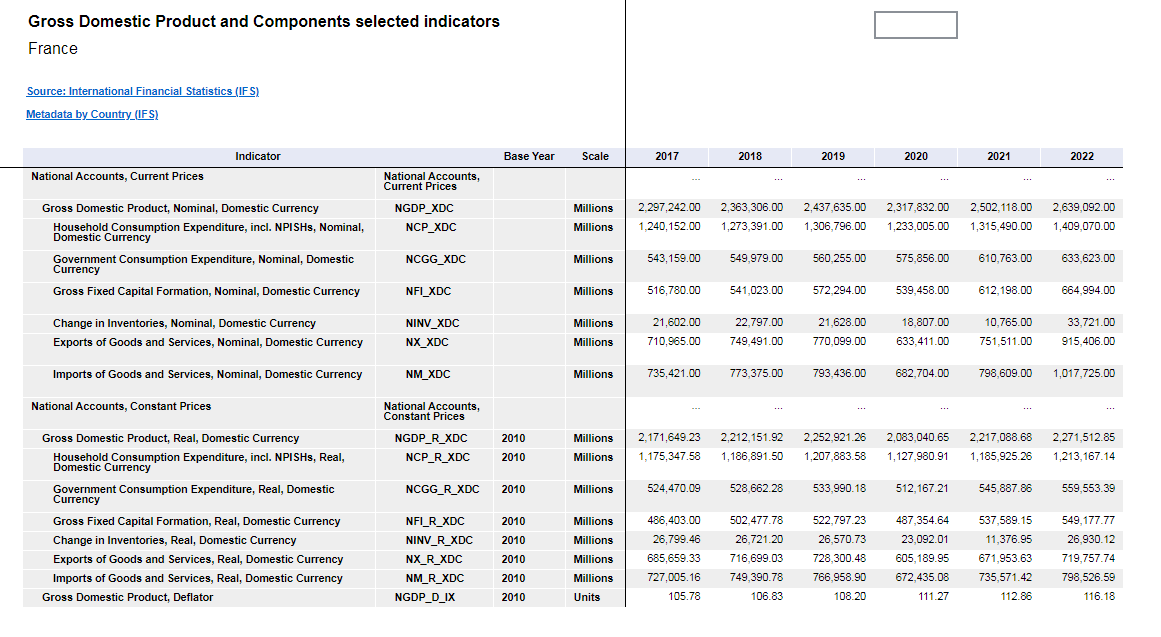Select Gross Domestic Product, Nominal row label
This screenshot has height=637, width=1161.
[180, 208]
